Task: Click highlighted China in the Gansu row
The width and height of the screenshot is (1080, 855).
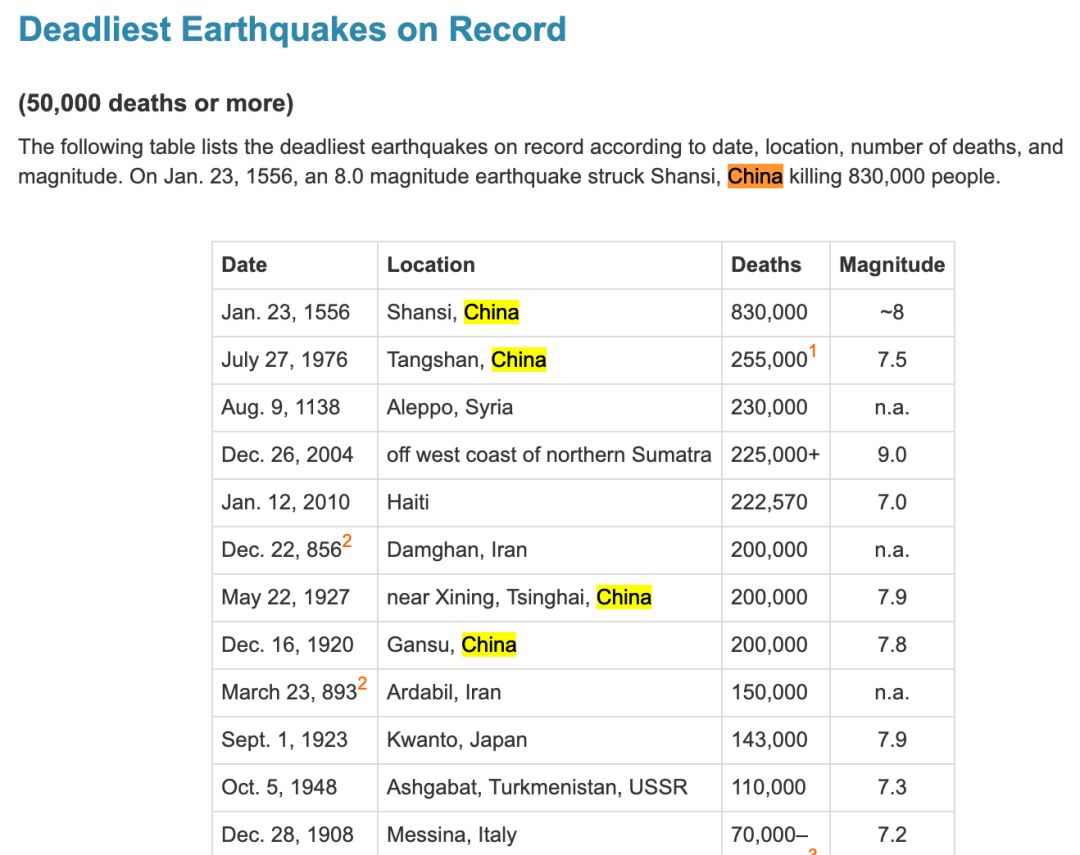Action: click(489, 645)
